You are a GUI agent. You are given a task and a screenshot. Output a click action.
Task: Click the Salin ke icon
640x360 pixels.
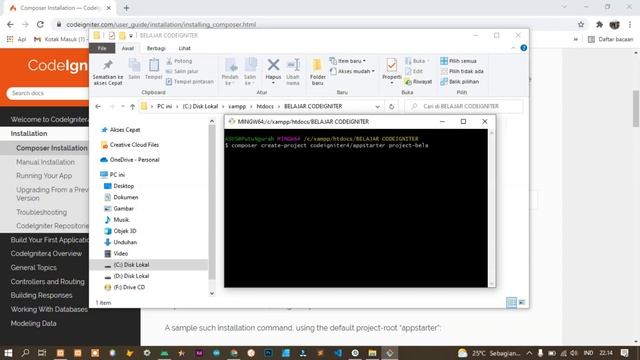coord(250,65)
